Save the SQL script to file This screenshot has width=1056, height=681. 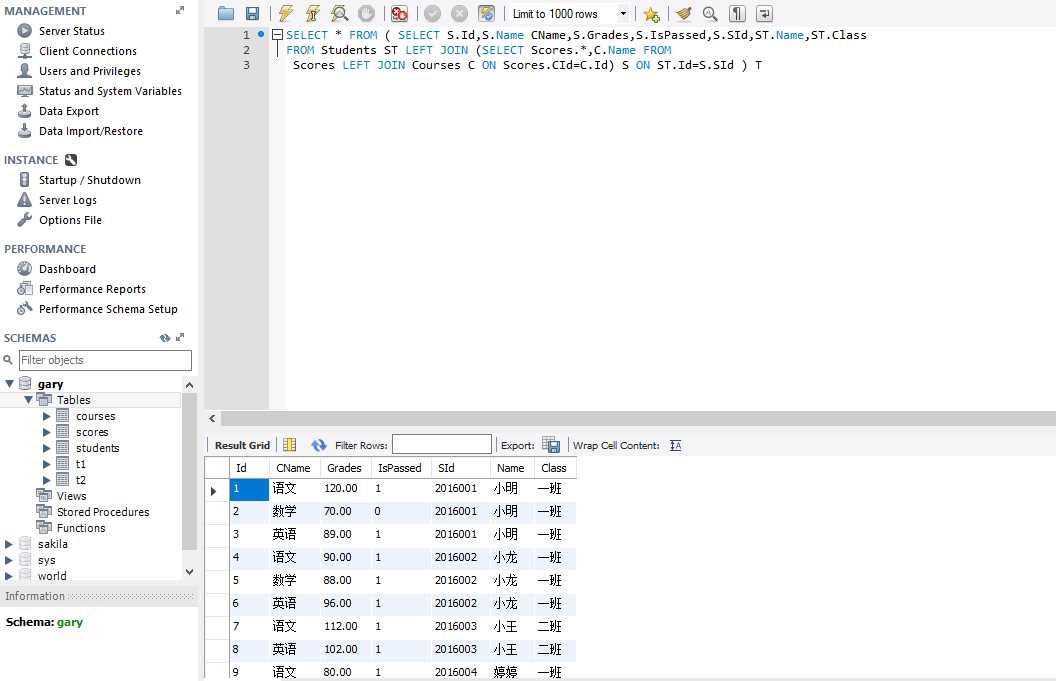[x=253, y=13]
